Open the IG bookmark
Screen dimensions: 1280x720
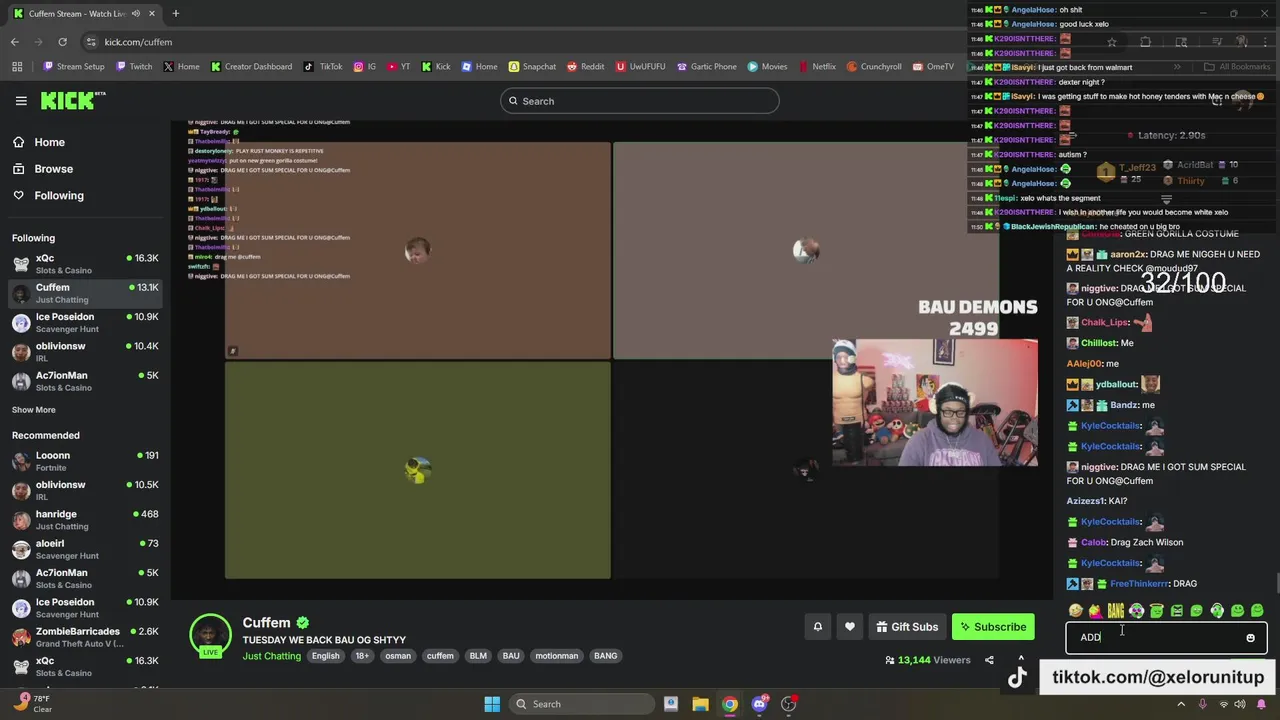pyautogui.click(x=365, y=67)
